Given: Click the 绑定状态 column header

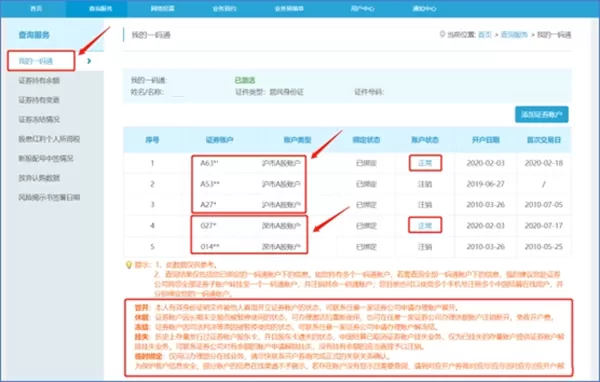Looking at the screenshot, I should (366, 140).
